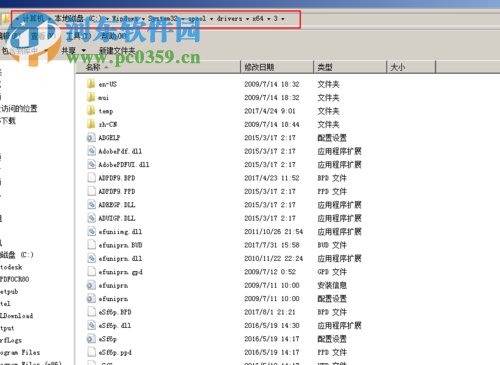Click the ADGELP configuration file icon
This screenshot has height=365, width=500.
(91, 137)
